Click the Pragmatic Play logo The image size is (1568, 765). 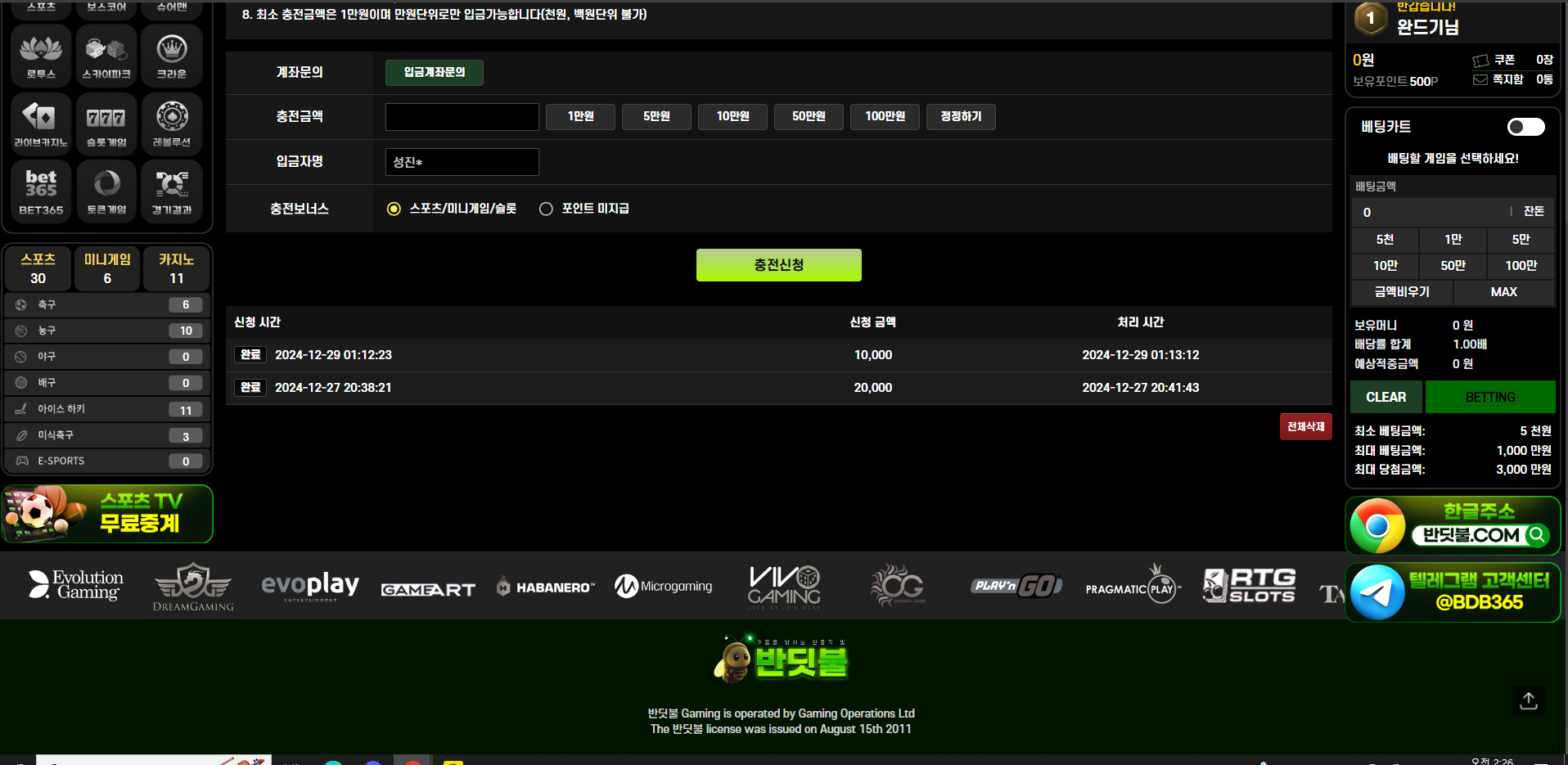click(x=1133, y=584)
